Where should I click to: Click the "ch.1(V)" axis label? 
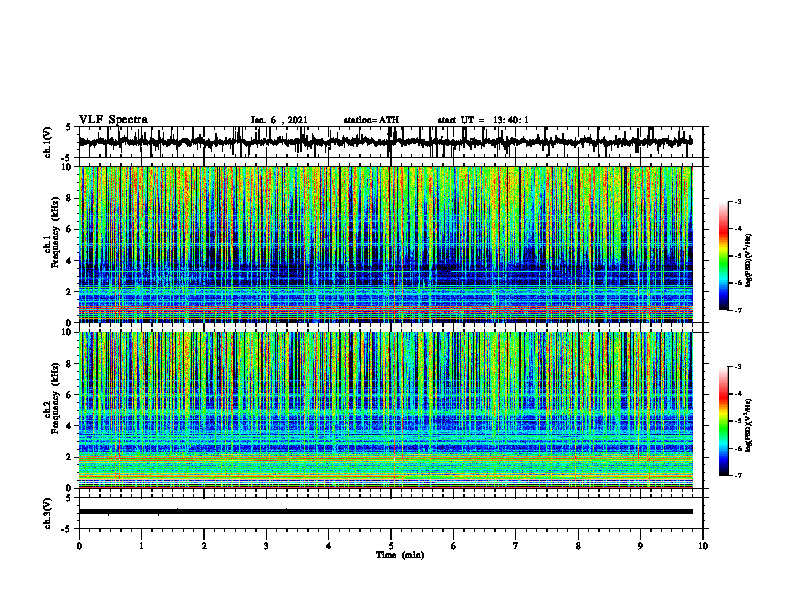[48, 142]
